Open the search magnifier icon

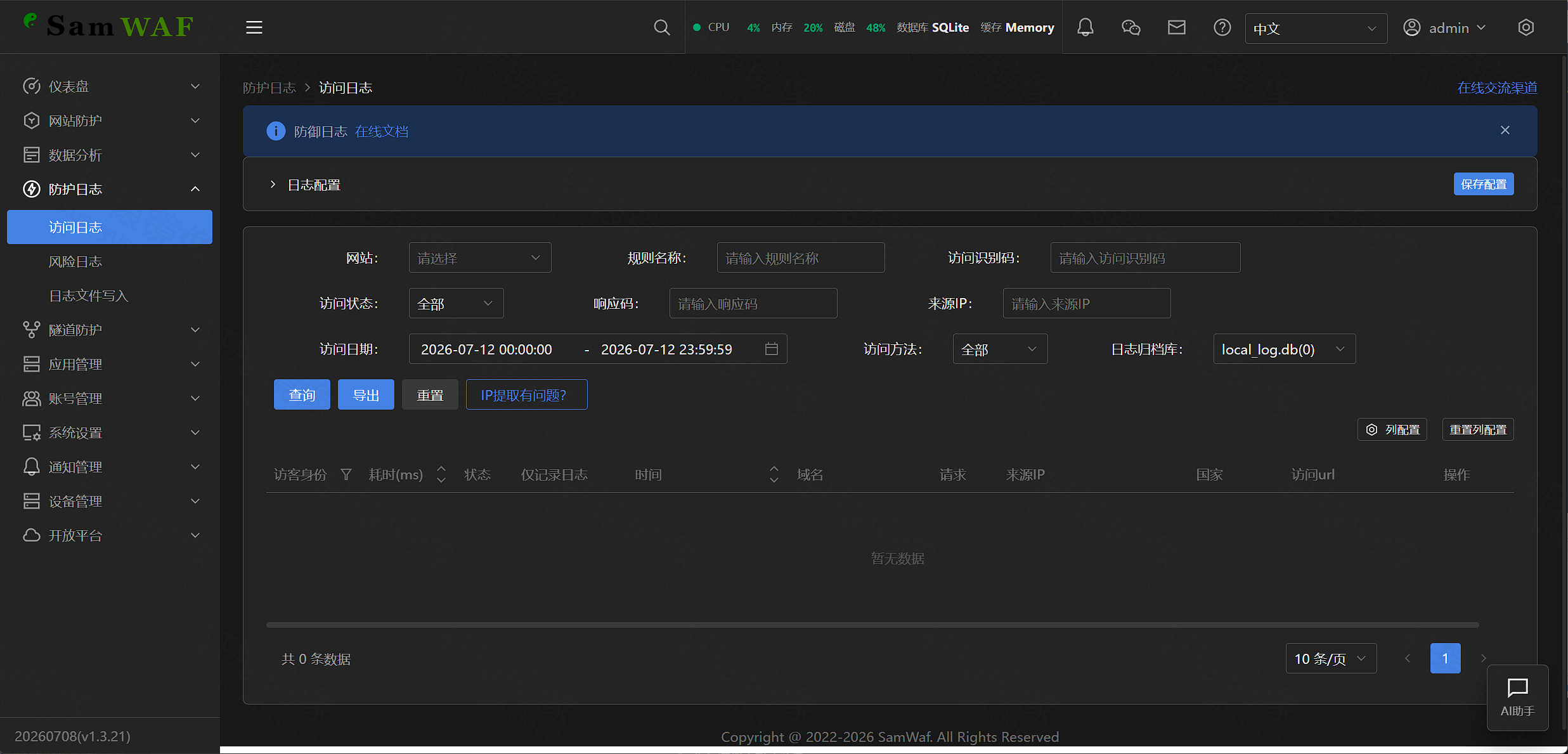coord(661,27)
